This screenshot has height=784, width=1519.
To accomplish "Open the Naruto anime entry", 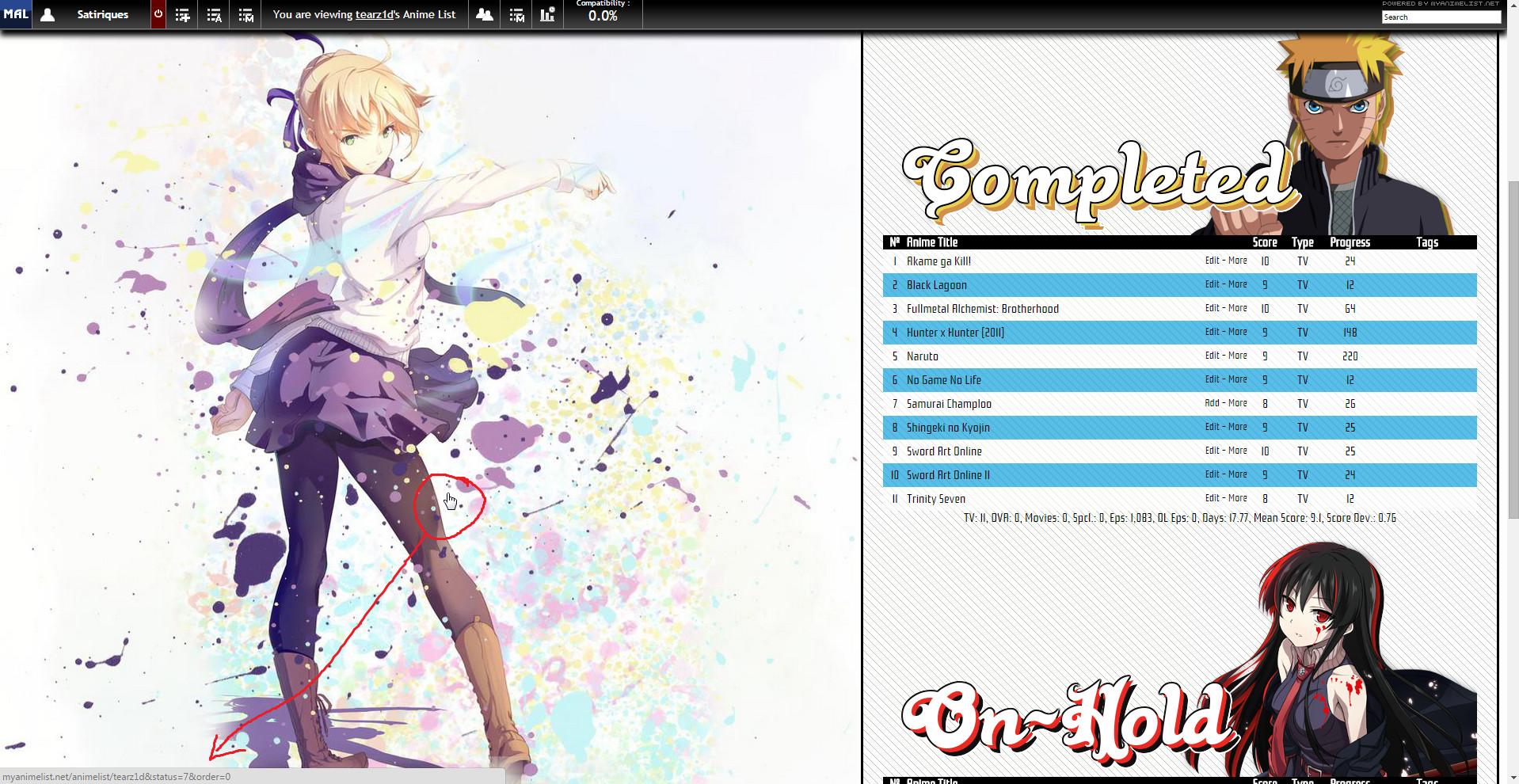I will pos(923,356).
